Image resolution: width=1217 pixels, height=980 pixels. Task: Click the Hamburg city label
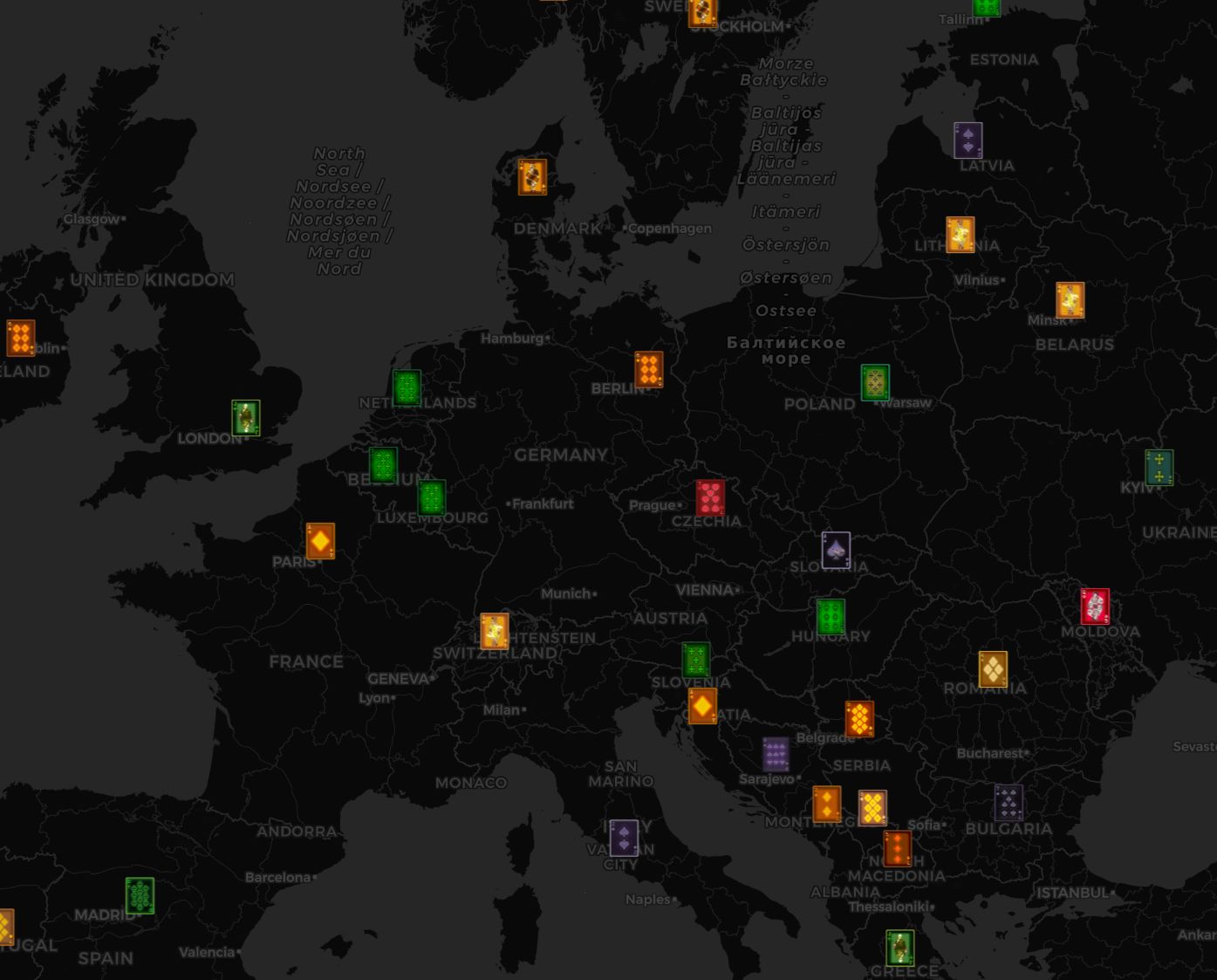tap(512, 339)
